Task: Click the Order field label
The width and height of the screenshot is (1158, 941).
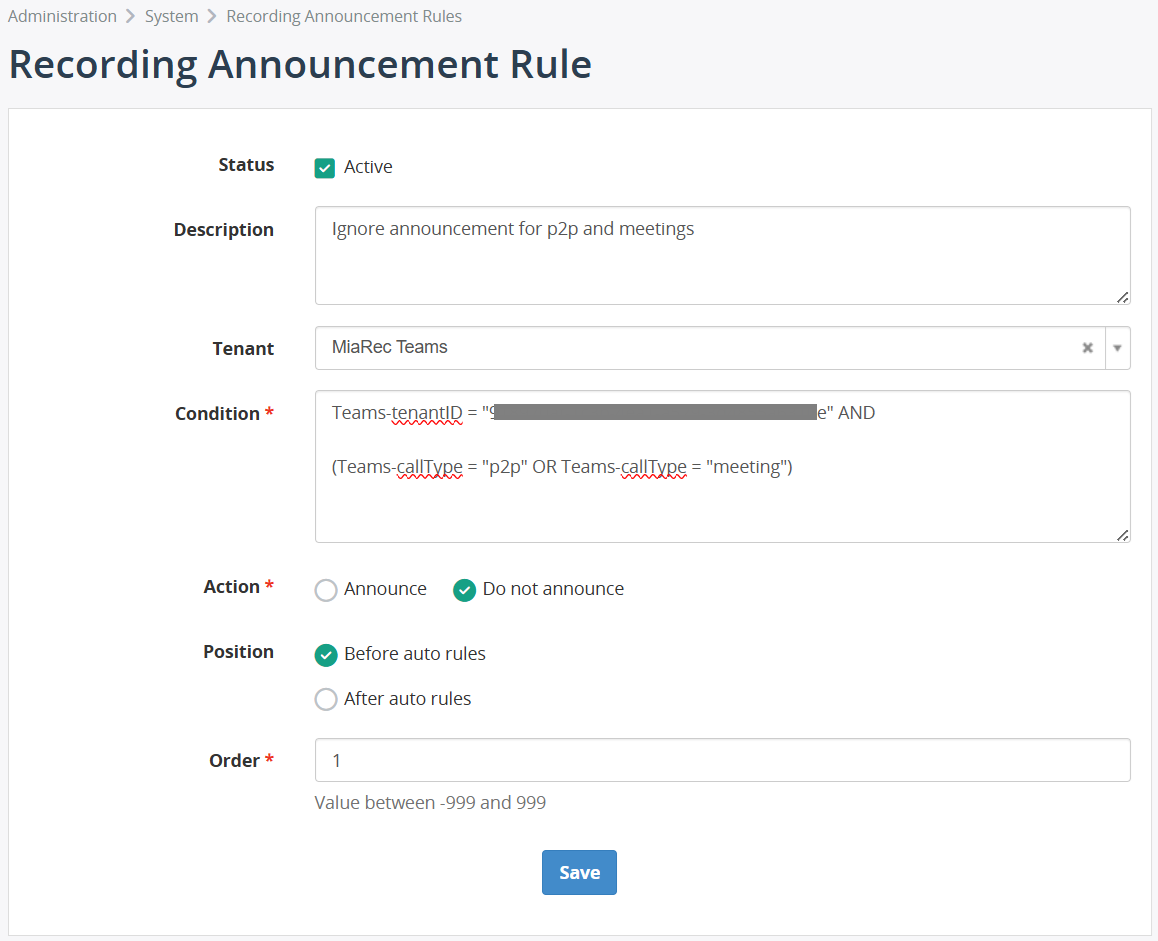Action: click(234, 761)
